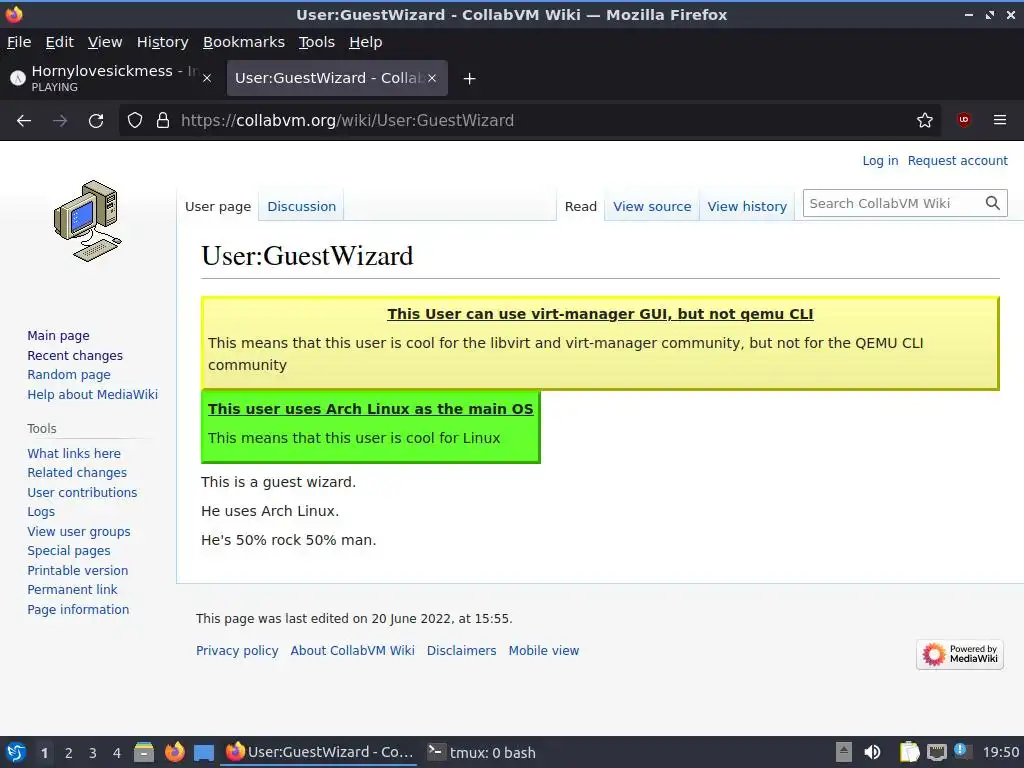Select the User page tab
1024x768 pixels.
(217, 206)
